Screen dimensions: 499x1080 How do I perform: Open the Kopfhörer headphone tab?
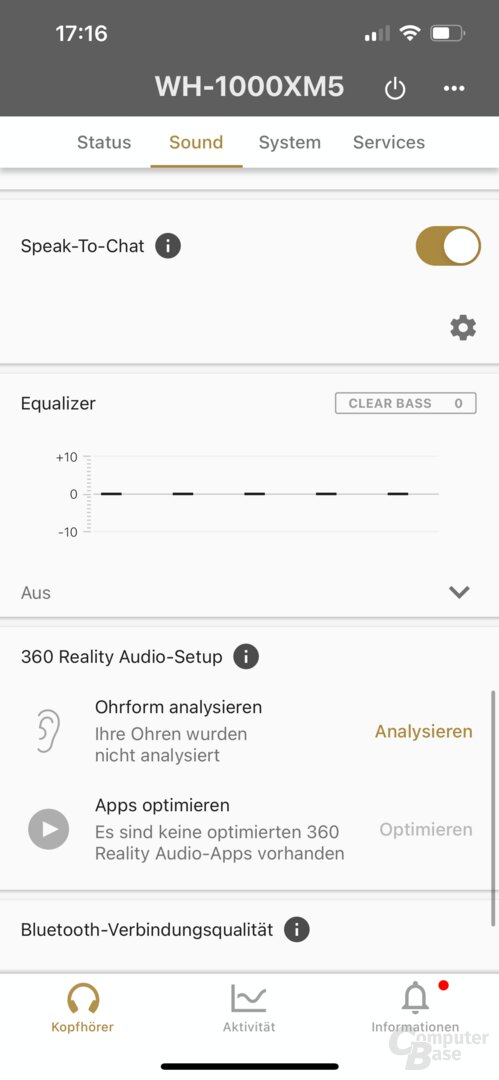tap(83, 1007)
